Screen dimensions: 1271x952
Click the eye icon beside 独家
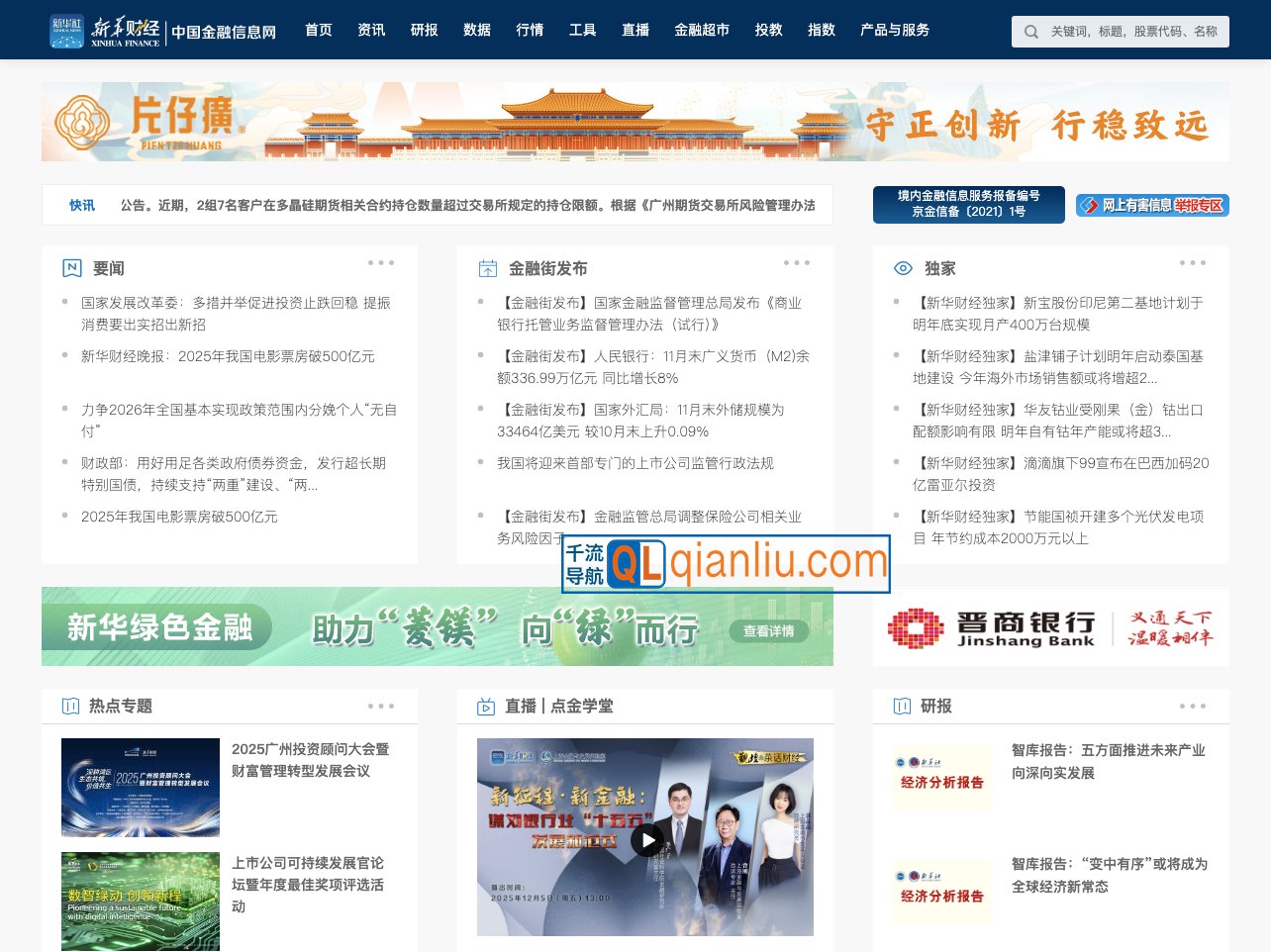(901, 267)
